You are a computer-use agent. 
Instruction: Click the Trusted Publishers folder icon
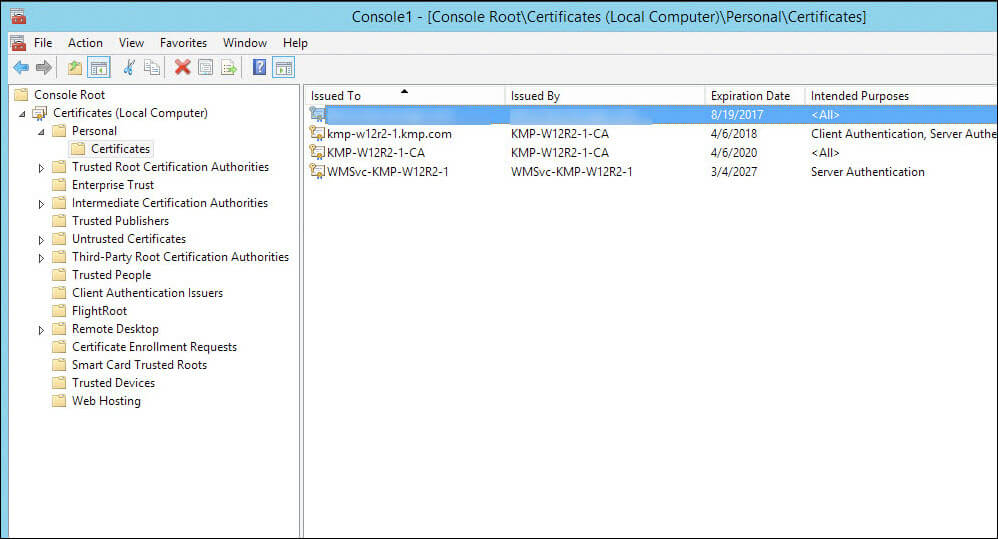click(59, 221)
